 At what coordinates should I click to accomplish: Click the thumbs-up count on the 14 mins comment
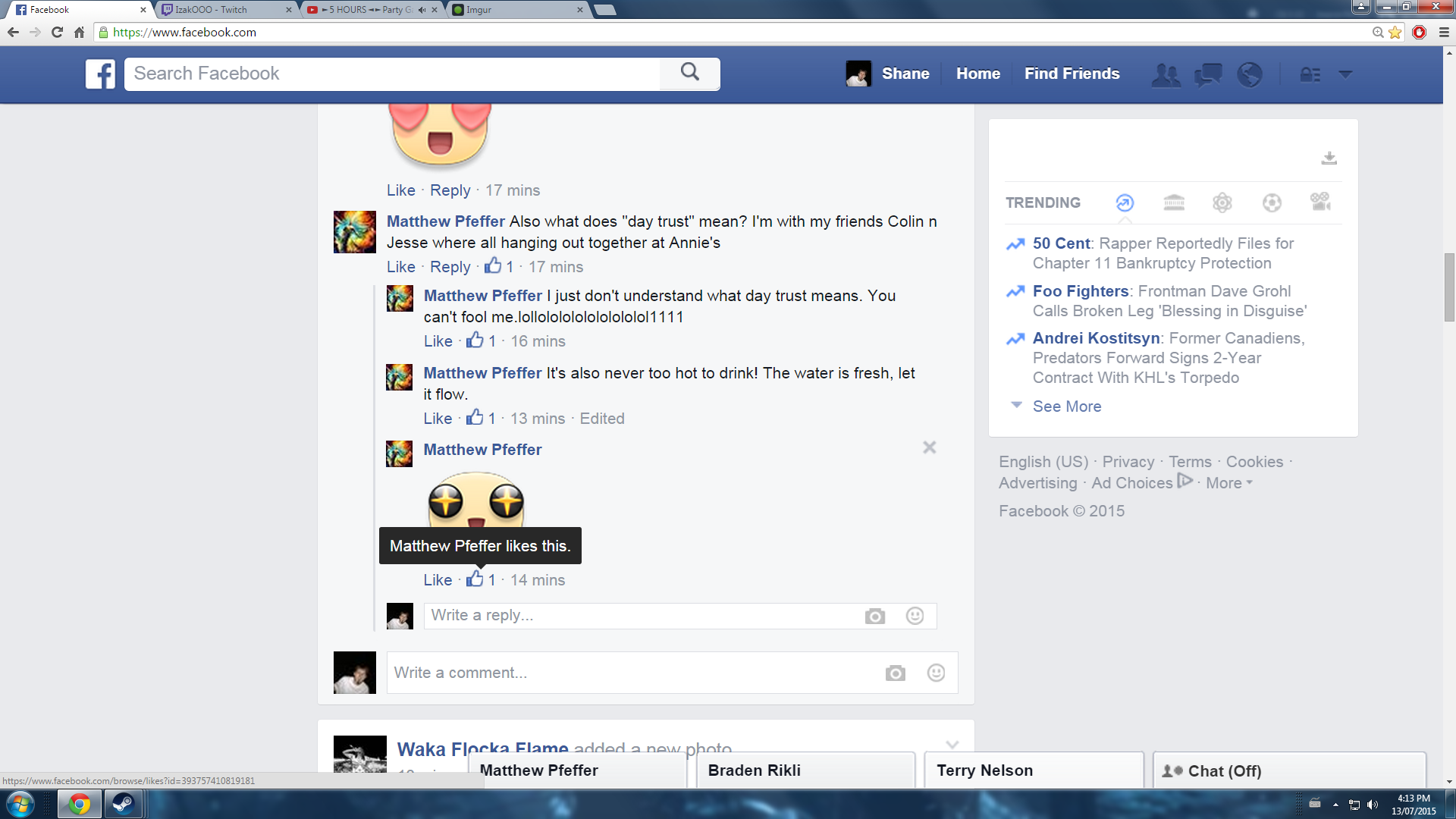[482, 580]
